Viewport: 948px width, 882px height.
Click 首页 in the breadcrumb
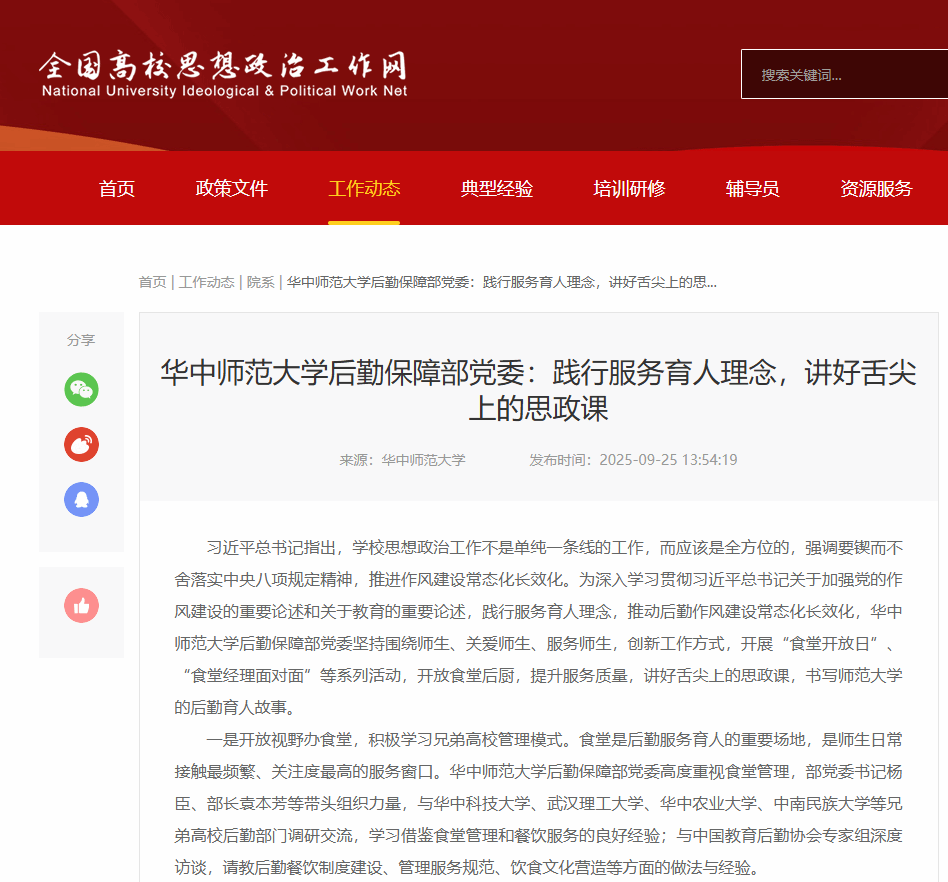[x=152, y=282]
